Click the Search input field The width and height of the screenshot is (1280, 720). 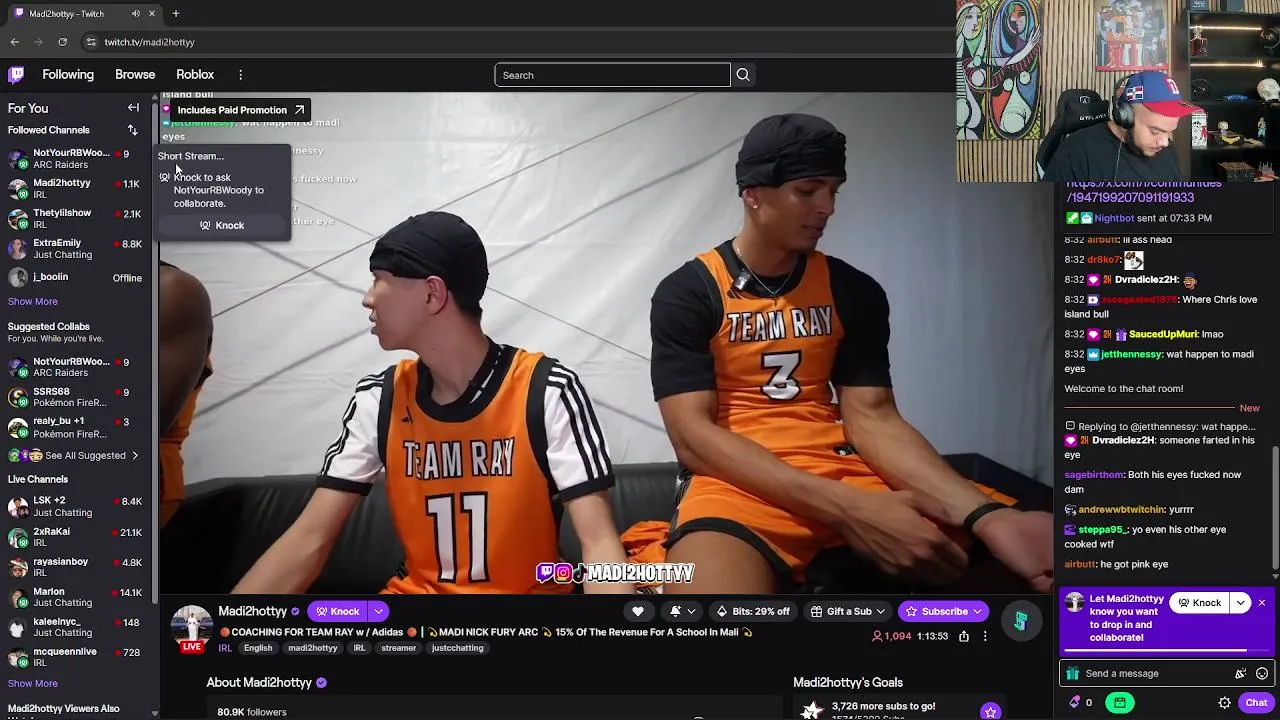click(612, 75)
